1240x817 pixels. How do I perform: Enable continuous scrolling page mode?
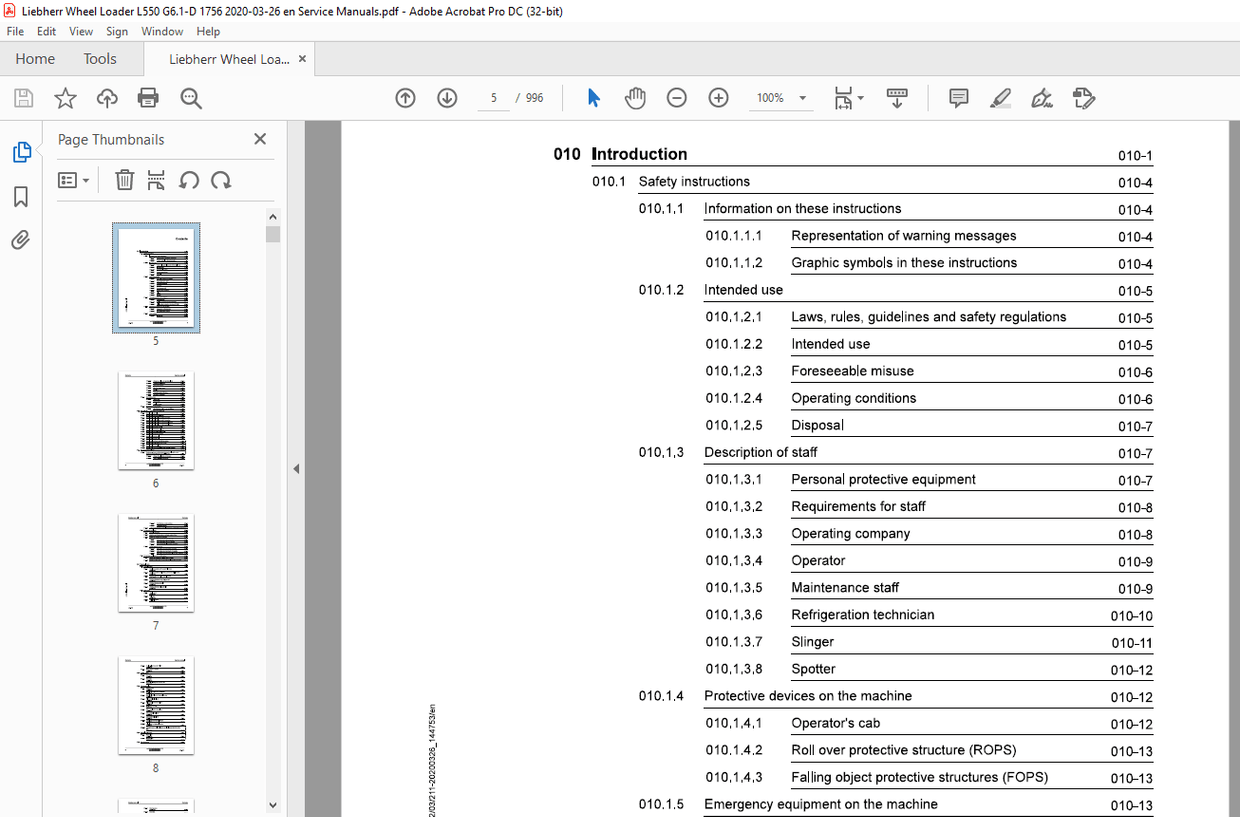click(x=897, y=98)
